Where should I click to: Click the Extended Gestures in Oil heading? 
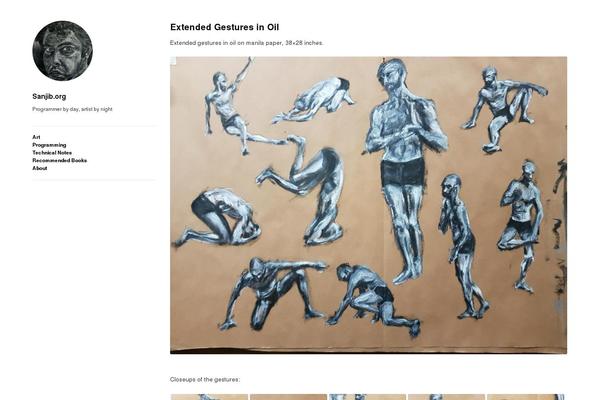pos(224,27)
